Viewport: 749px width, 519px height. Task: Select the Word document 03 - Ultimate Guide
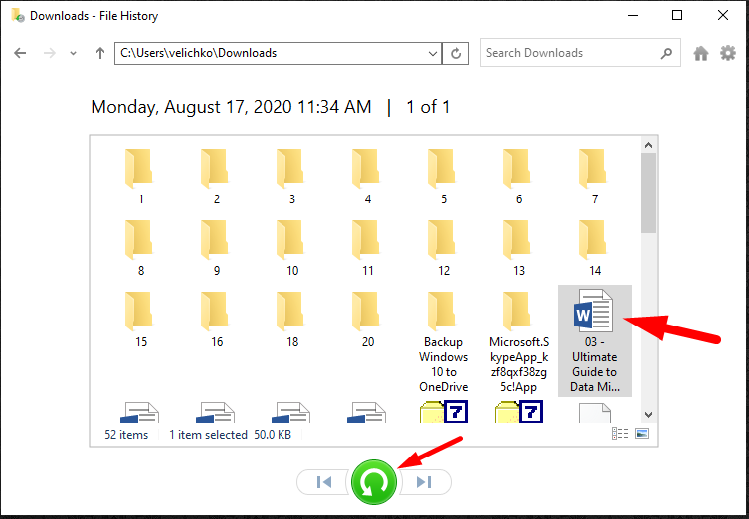(x=594, y=340)
